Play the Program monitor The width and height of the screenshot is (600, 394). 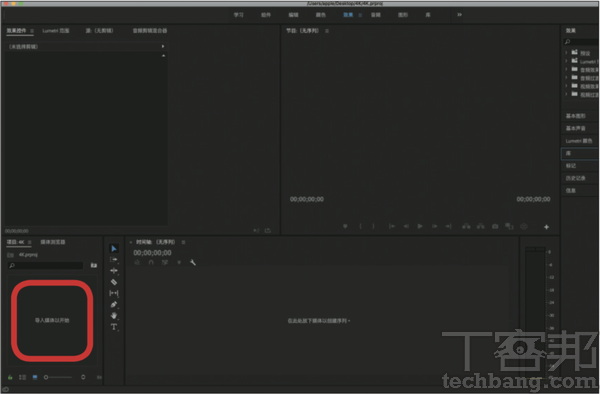pos(420,226)
